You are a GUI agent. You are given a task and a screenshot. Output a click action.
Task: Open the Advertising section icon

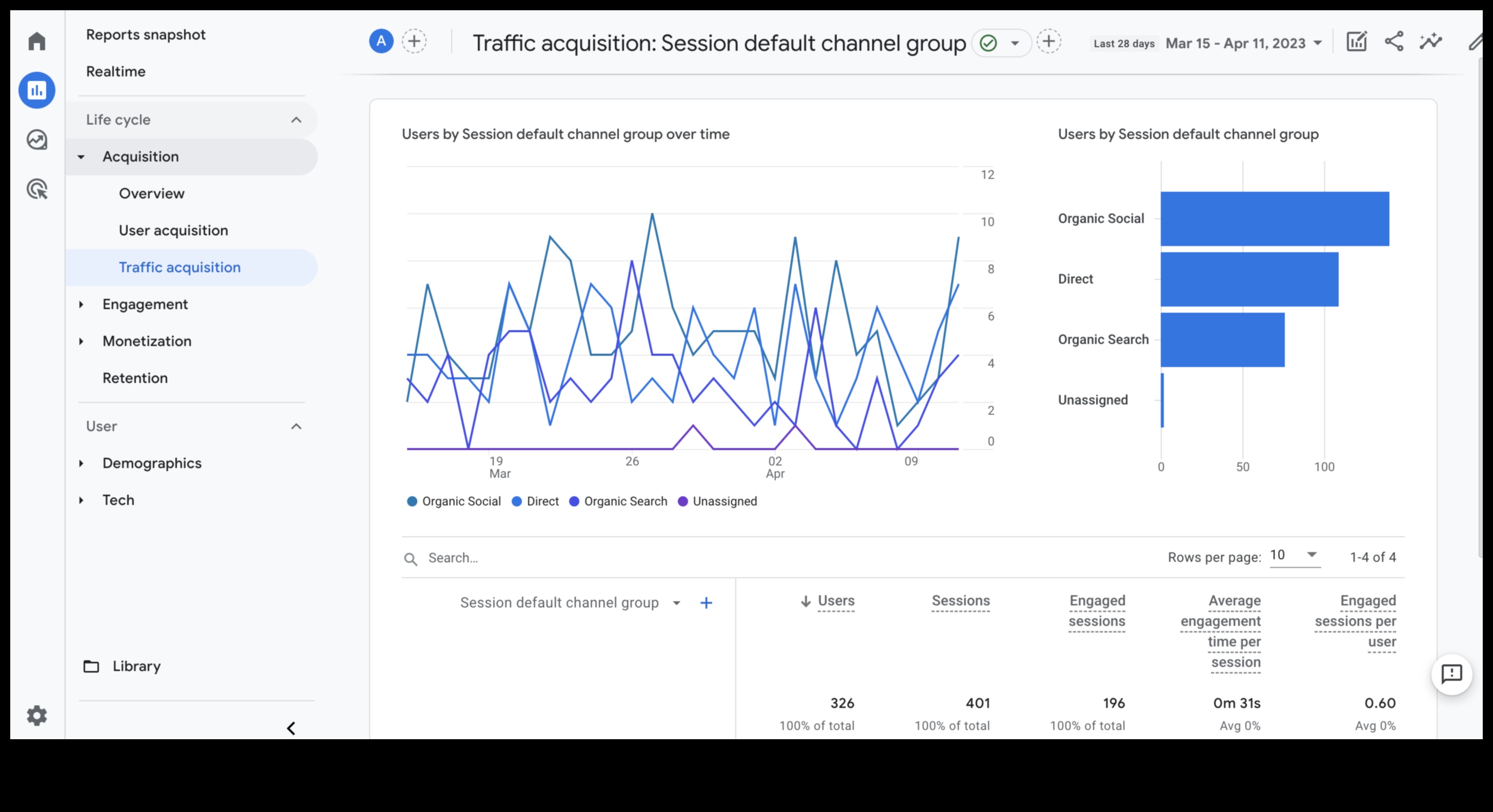pos(36,189)
